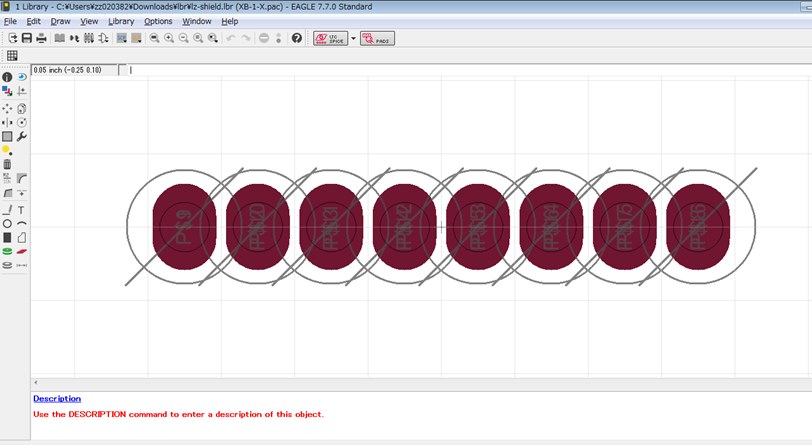Click the traffic-light Go icon

(279, 38)
